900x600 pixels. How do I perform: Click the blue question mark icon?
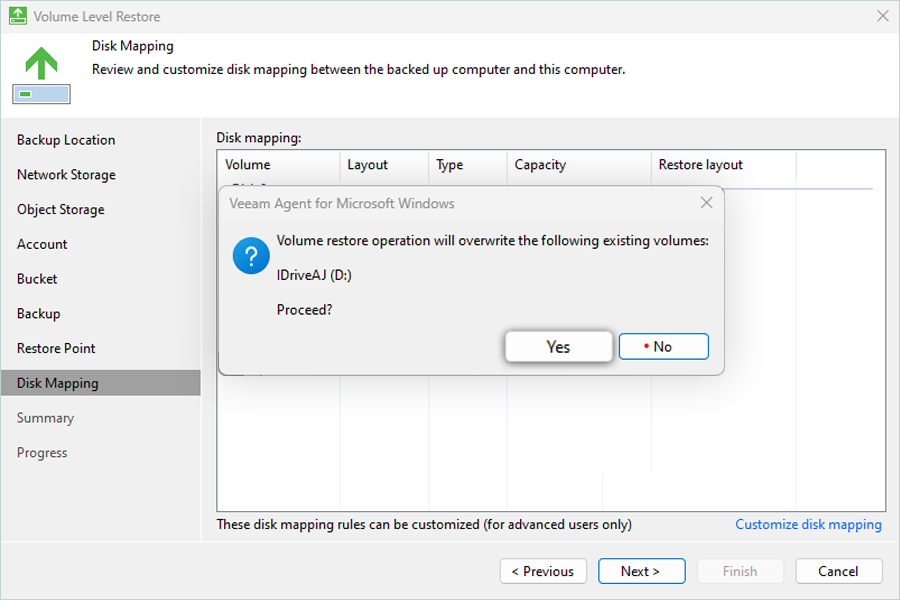click(251, 256)
